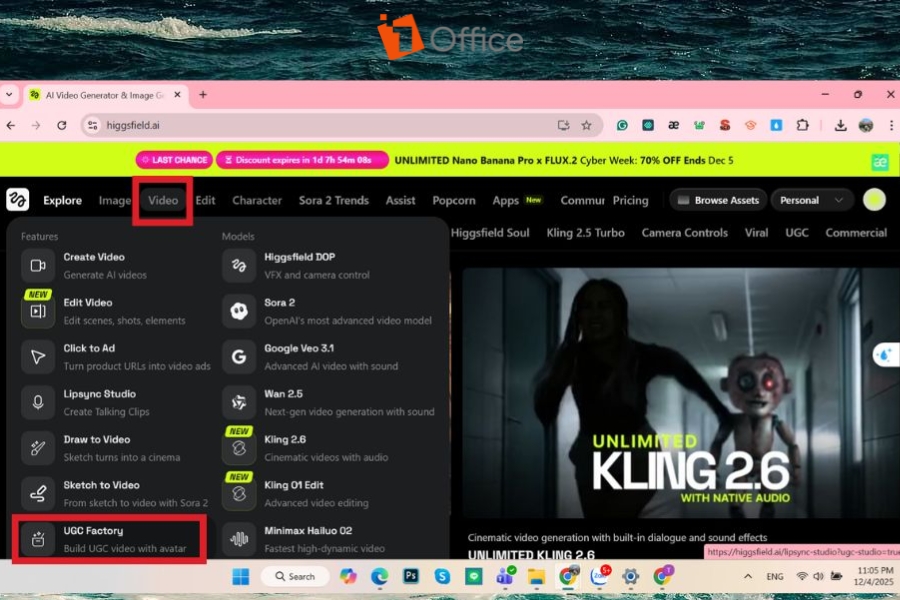
Task: Open the Kling 01 Edit icon
Action: pos(239,494)
